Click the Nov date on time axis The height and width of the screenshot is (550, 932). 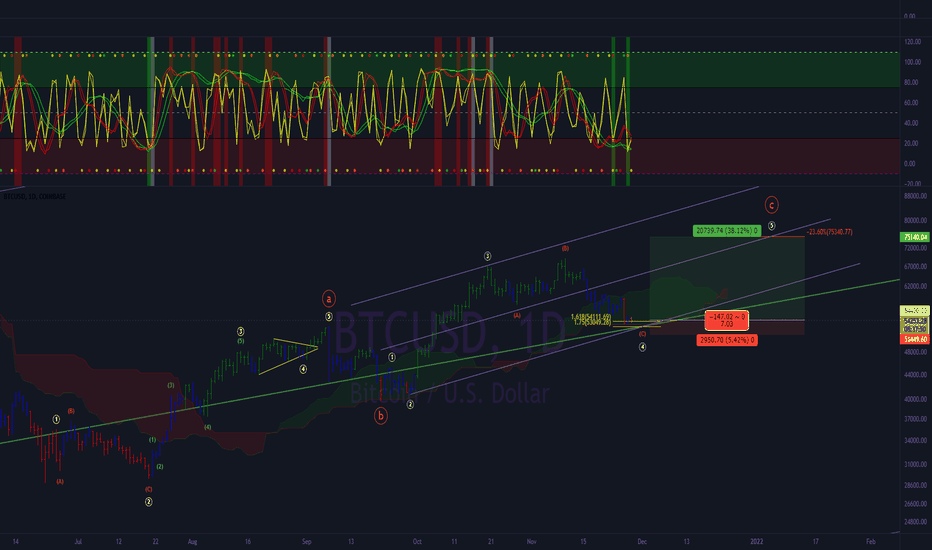[x=532, y=542]
